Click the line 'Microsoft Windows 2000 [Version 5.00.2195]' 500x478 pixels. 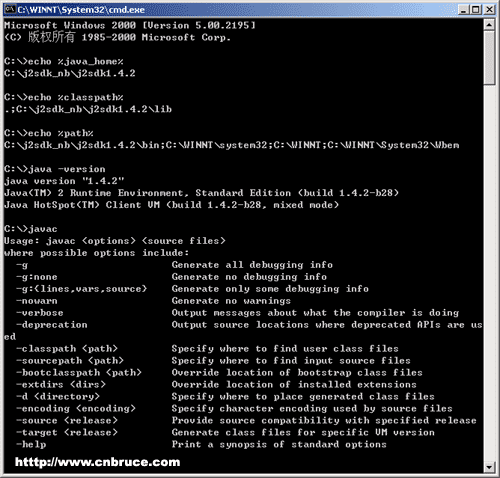pyautogui.click(x=130, y=25)
